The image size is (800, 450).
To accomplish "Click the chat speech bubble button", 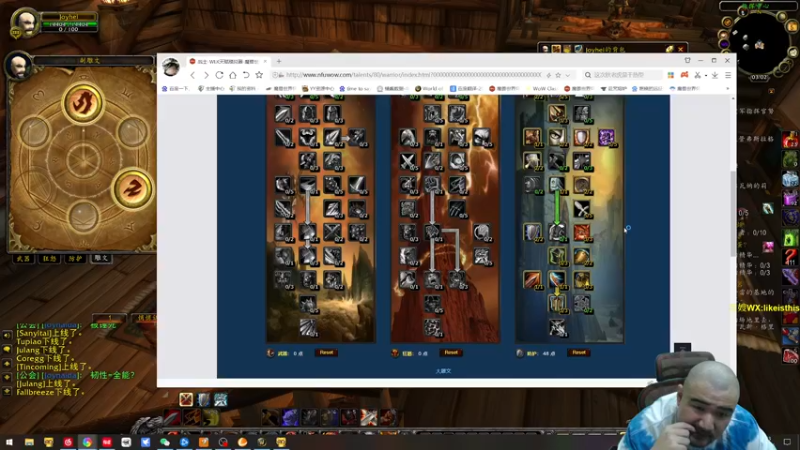I will 7,349.
